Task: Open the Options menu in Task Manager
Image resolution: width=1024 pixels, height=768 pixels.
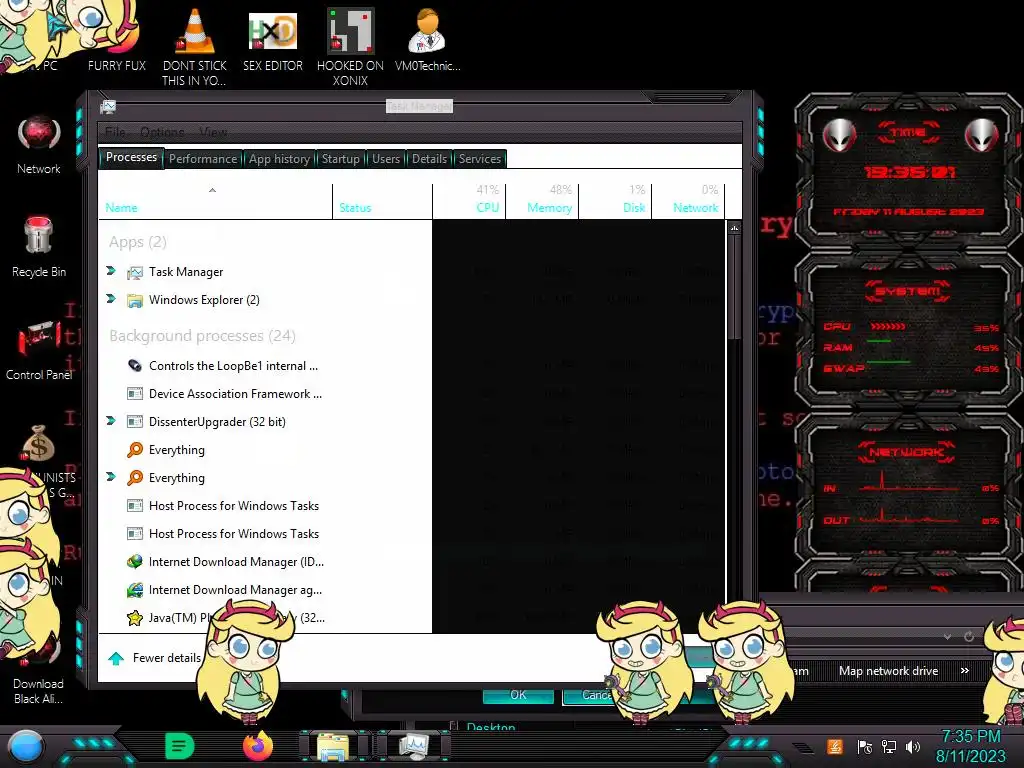Action: pos(162,133)
